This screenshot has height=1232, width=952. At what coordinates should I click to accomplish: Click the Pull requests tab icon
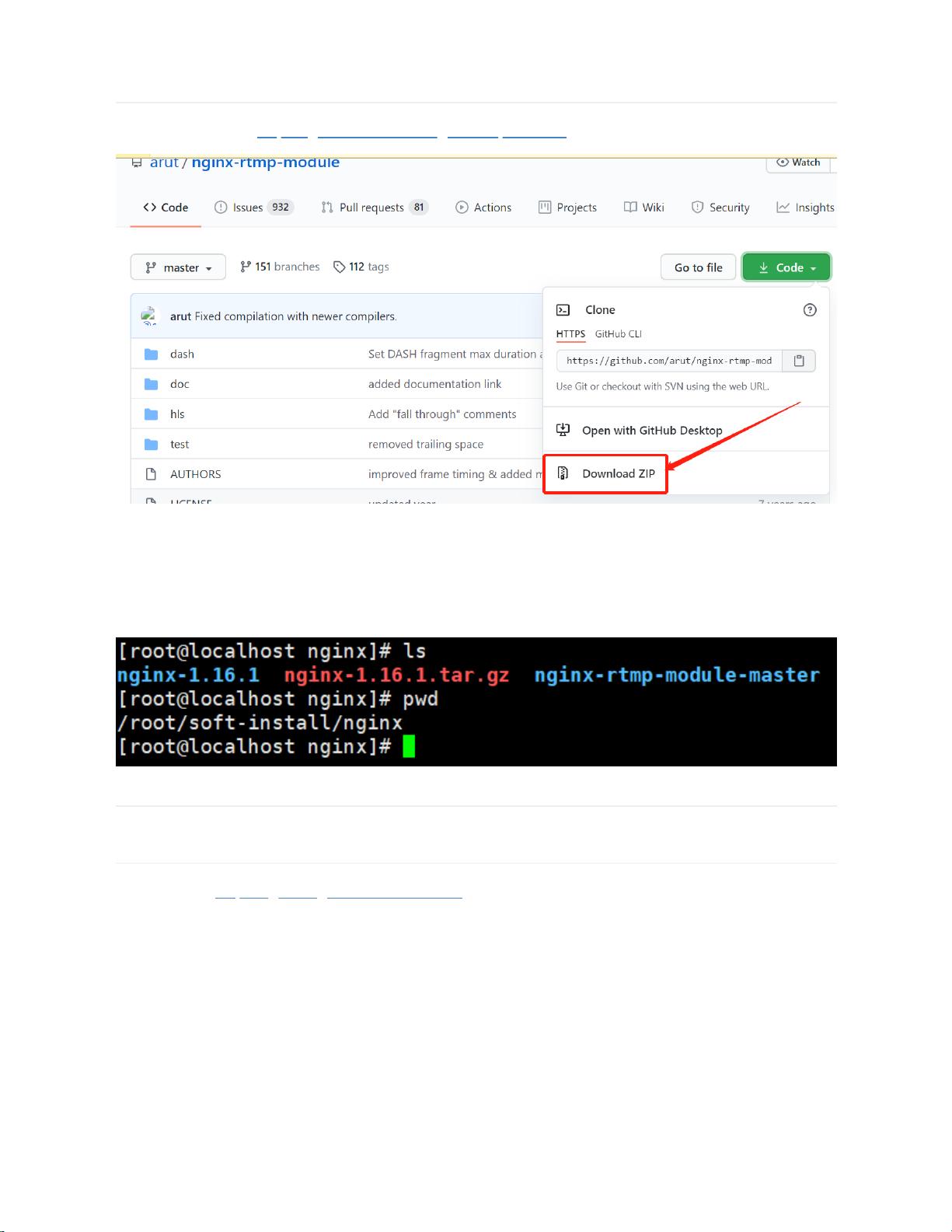click(x=327, y=208)
